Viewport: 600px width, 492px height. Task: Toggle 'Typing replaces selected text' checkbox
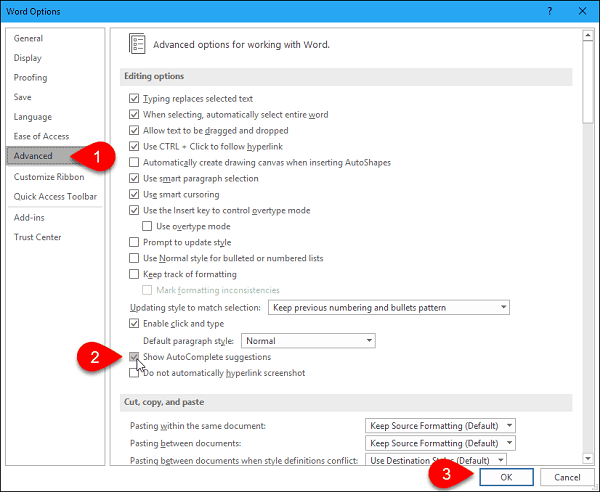pos(135,99)
